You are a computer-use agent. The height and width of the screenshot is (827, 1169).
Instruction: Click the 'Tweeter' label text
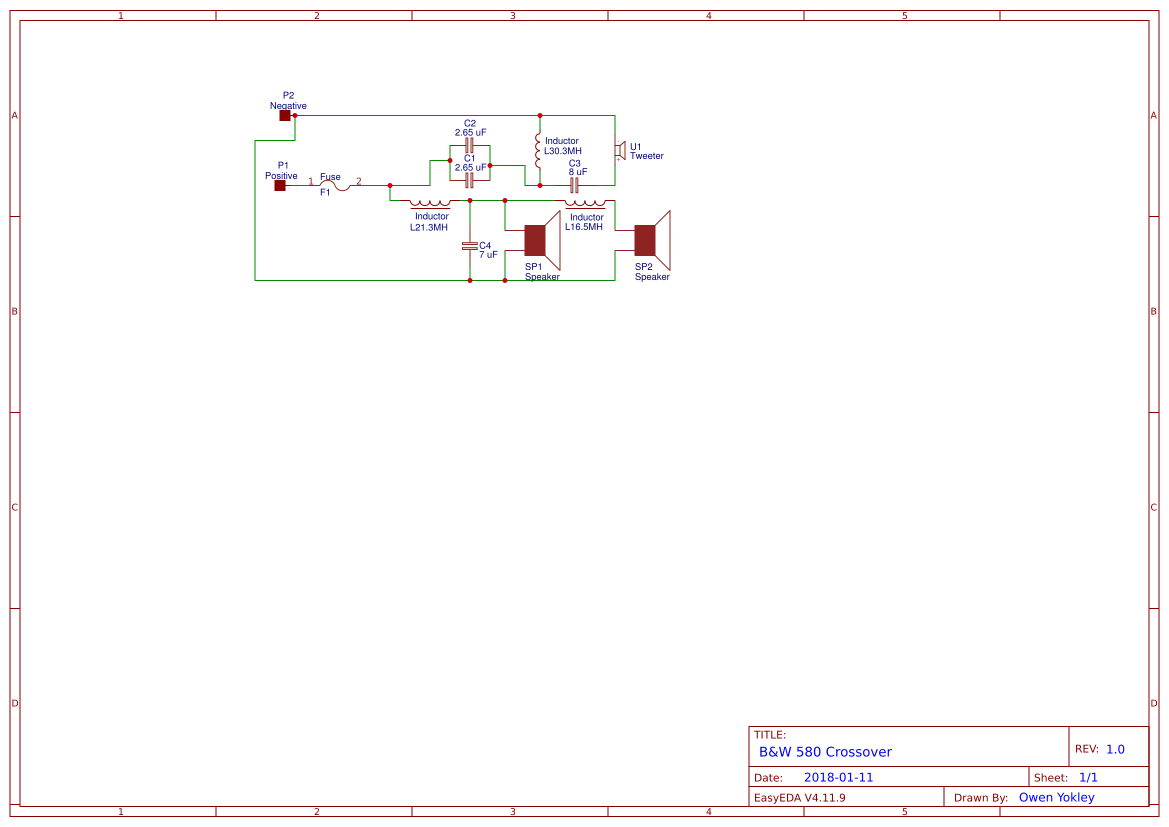646,156
